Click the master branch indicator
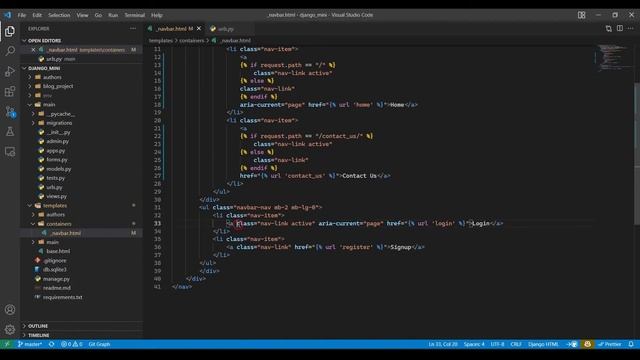This screenshot has height=360, width=640. point(29,344)
